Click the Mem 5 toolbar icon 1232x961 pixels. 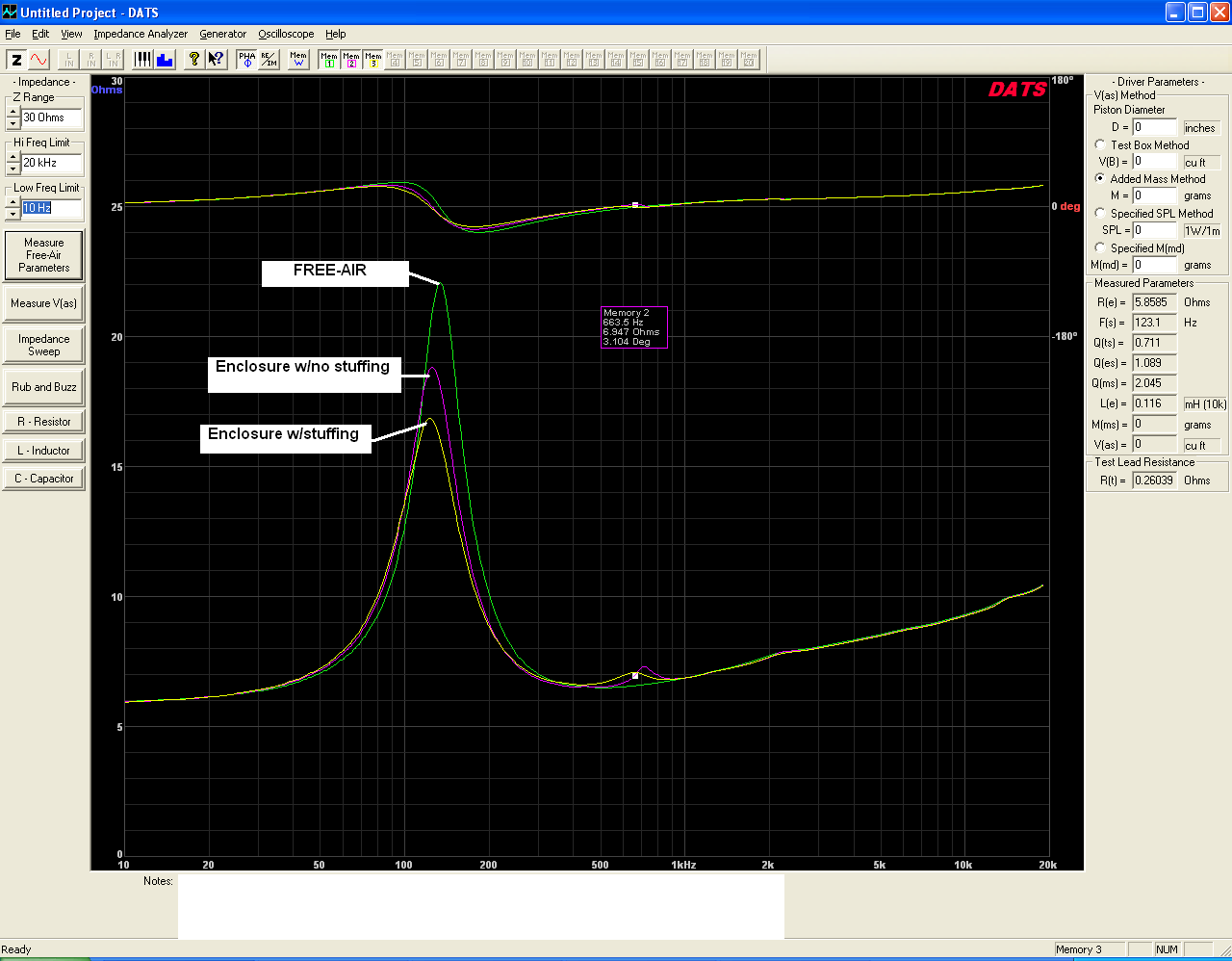(418, 60)
